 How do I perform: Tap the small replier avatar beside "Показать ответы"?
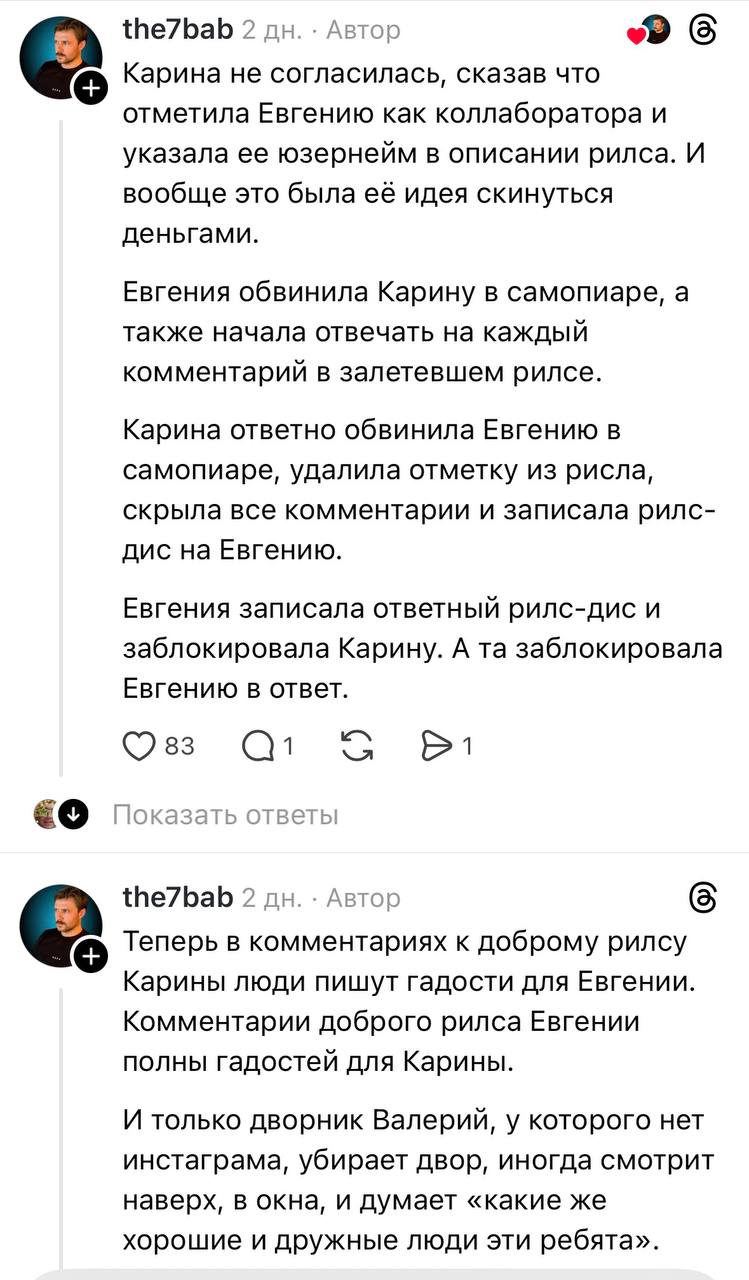[46, 815]
